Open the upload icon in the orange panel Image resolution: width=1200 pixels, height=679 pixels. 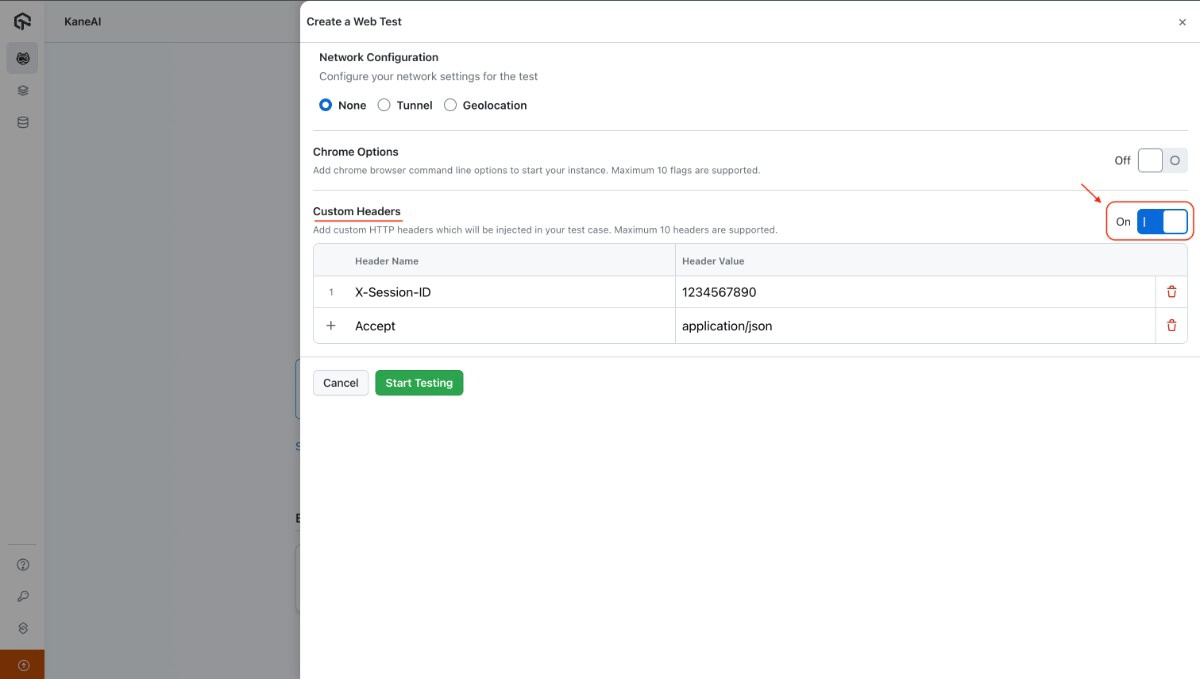pyautogui.click(x=22, y=663)
